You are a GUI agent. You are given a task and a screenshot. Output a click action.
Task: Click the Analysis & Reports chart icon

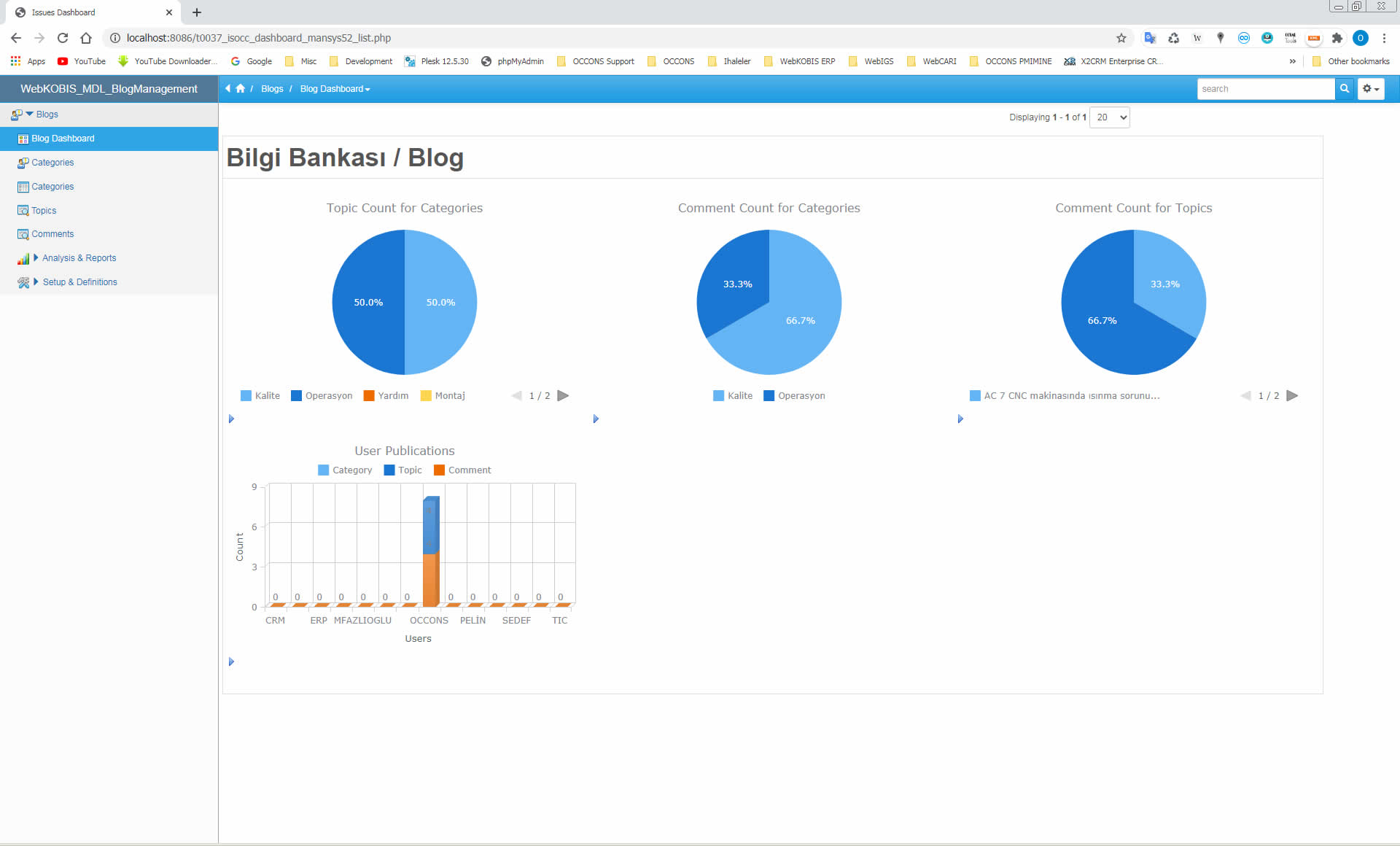tap(23, 259)
